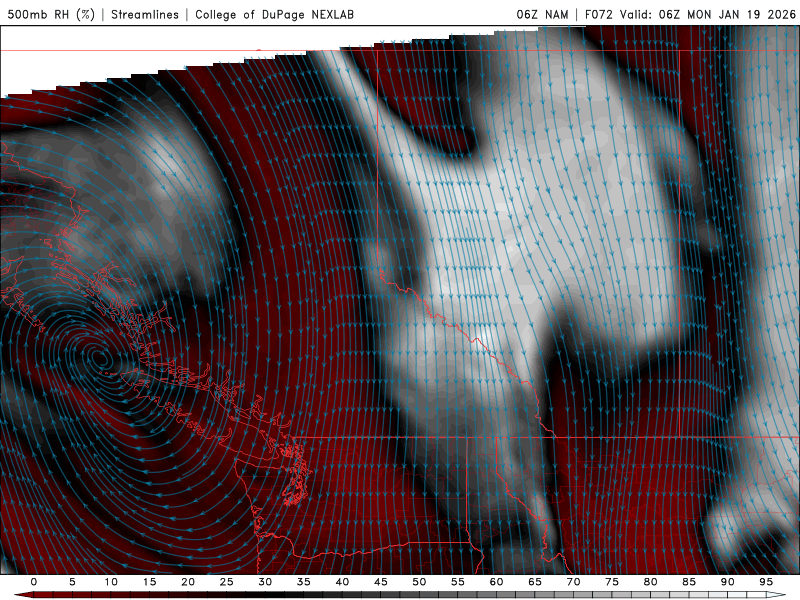800x600 pixels.
Task: Click the colorbar label '95'
Action: (x=766, y=582)
